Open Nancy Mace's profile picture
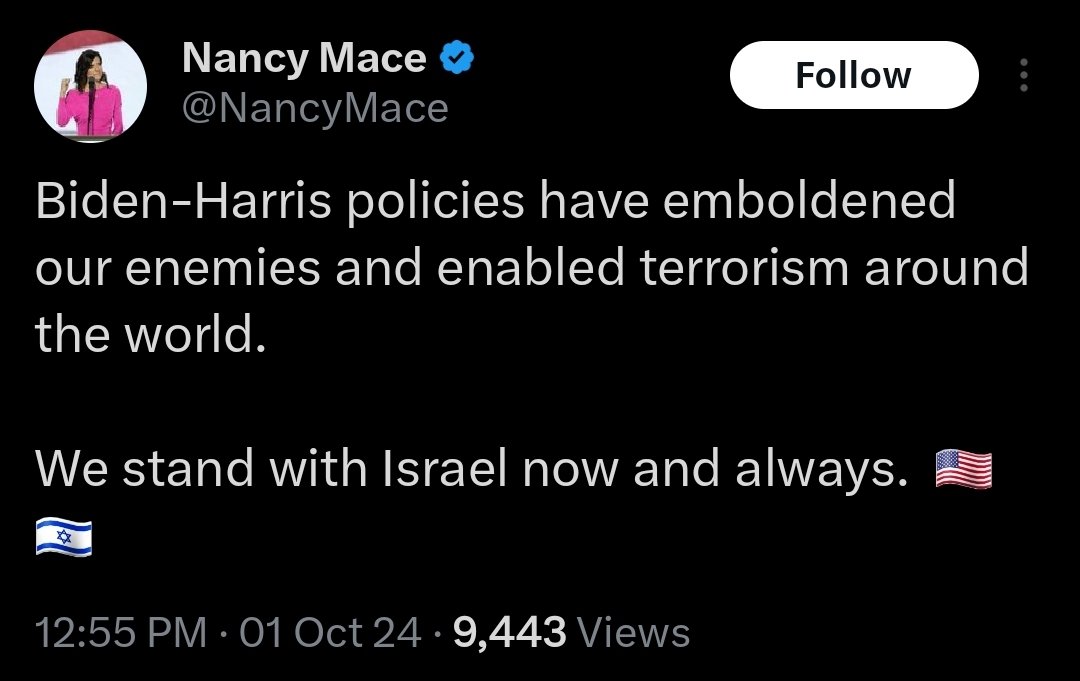1080x681 pixels. pyautogui.click(x=91, y=90)
